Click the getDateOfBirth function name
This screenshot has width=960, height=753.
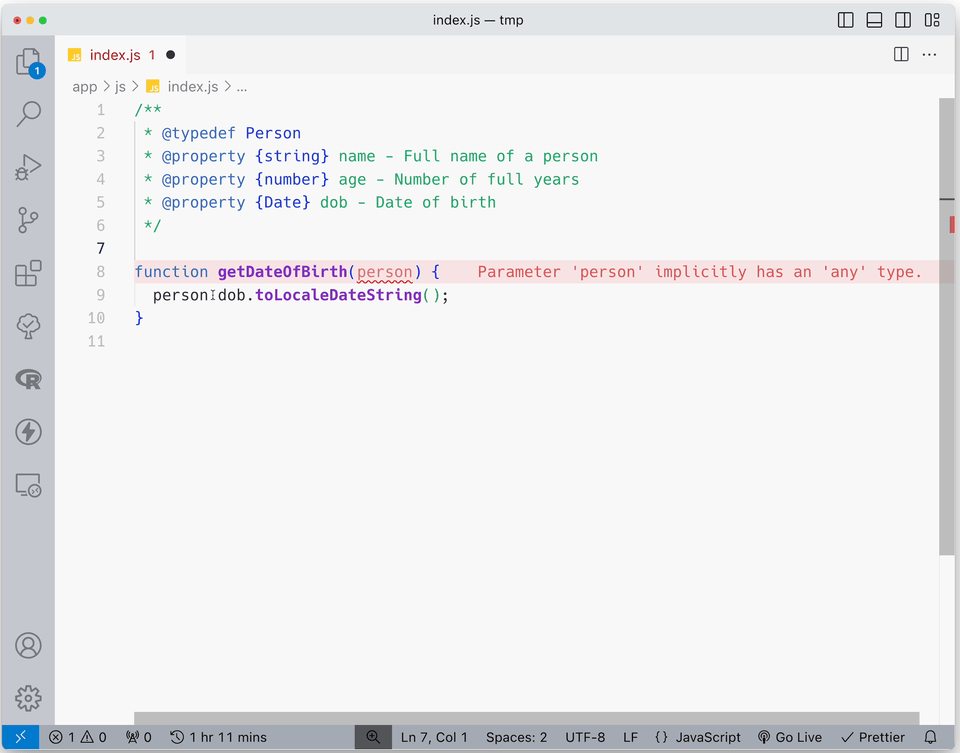(x=282, y=272)
